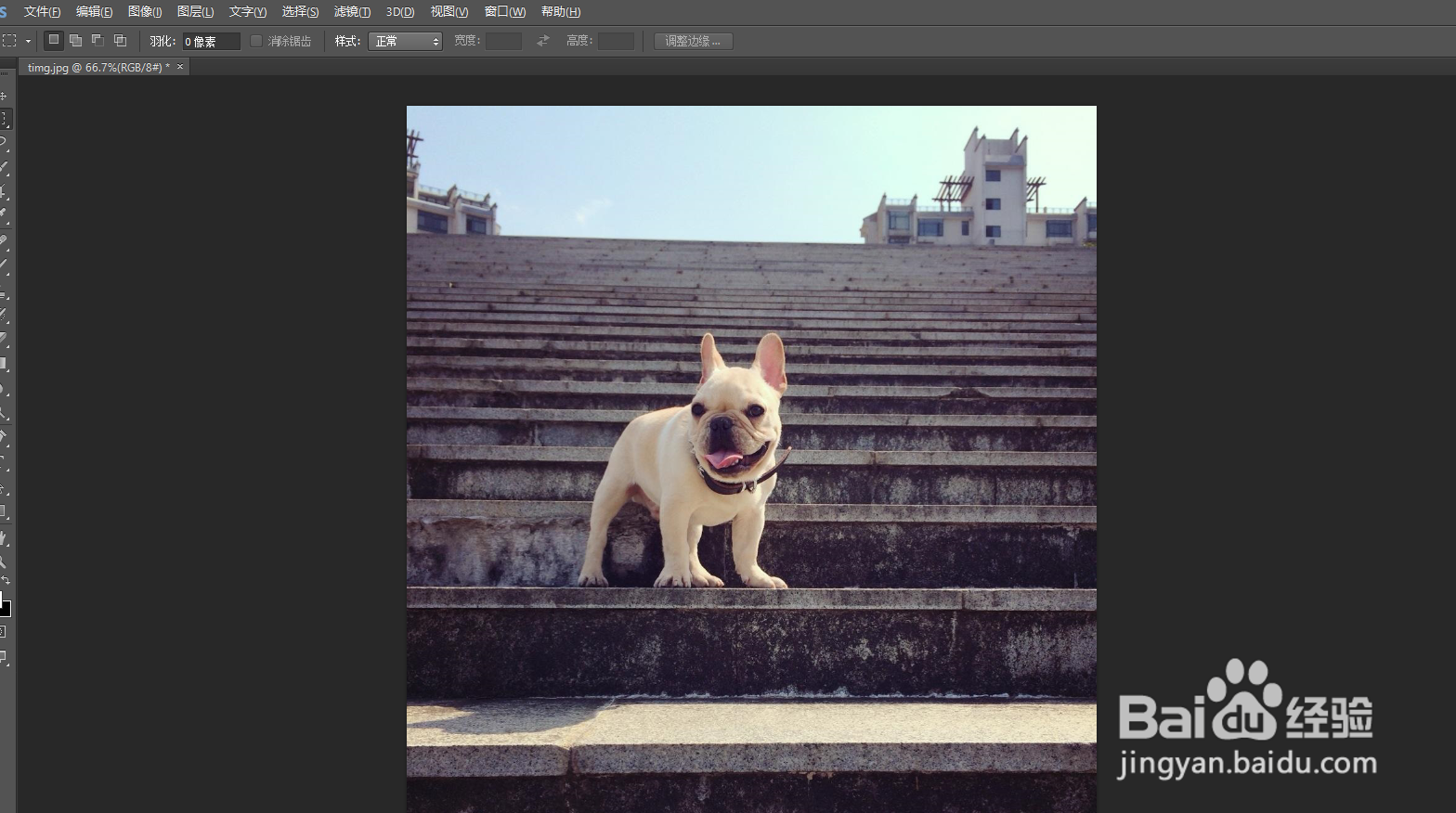Close the timg.jpg document tab
Screen dimensions: 1456x813
[180, 67]
